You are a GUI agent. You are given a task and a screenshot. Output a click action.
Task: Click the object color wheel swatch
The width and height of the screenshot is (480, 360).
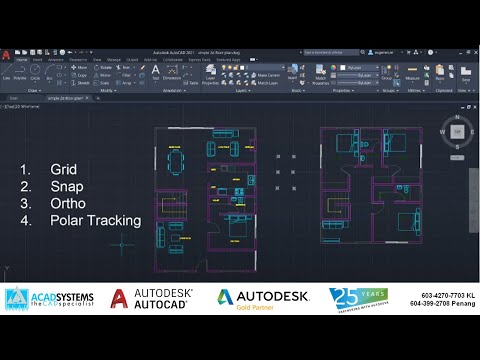pos(333,67)
